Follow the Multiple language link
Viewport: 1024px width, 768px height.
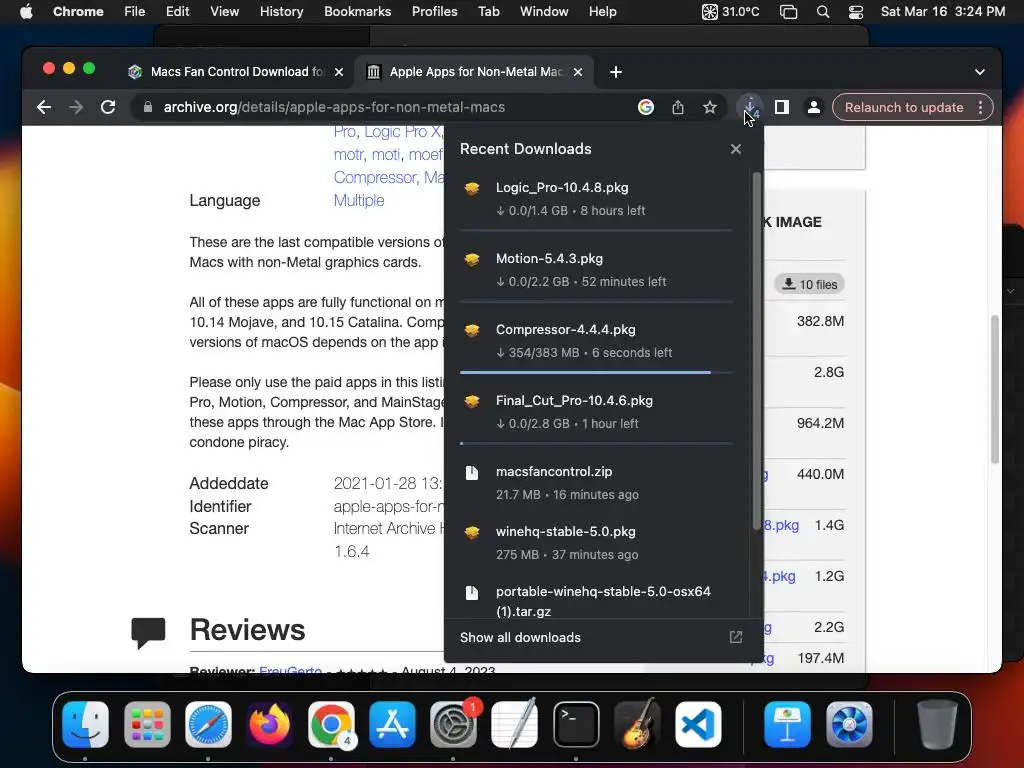pyautogui.click(x=359, y=200)
